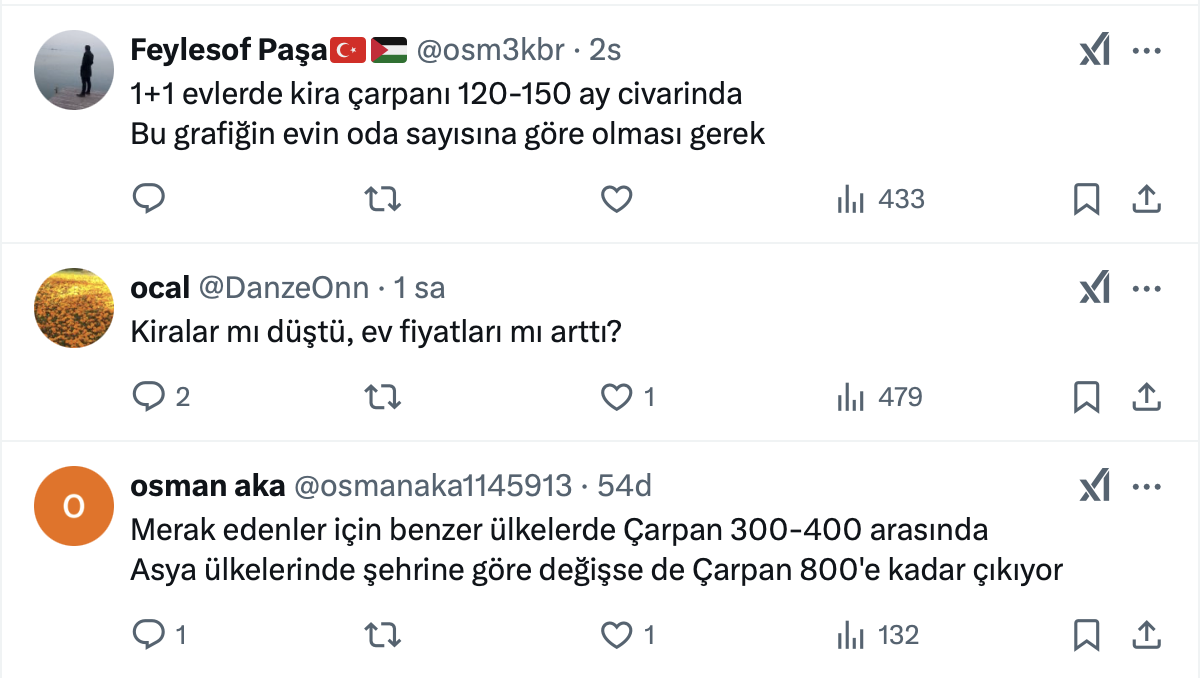Reply to Feyleseof Paşa's tweet
Viewport: 1202px width, 678px height.
pos(148,199)
